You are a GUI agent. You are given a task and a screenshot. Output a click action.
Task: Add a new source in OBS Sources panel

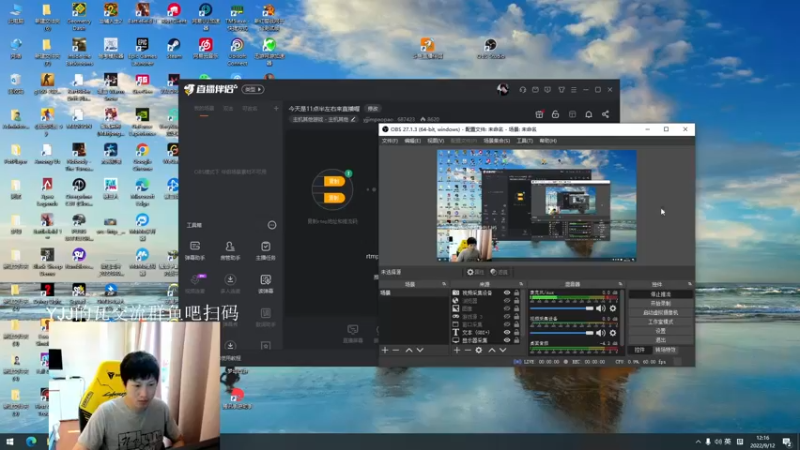coord(457,350)
